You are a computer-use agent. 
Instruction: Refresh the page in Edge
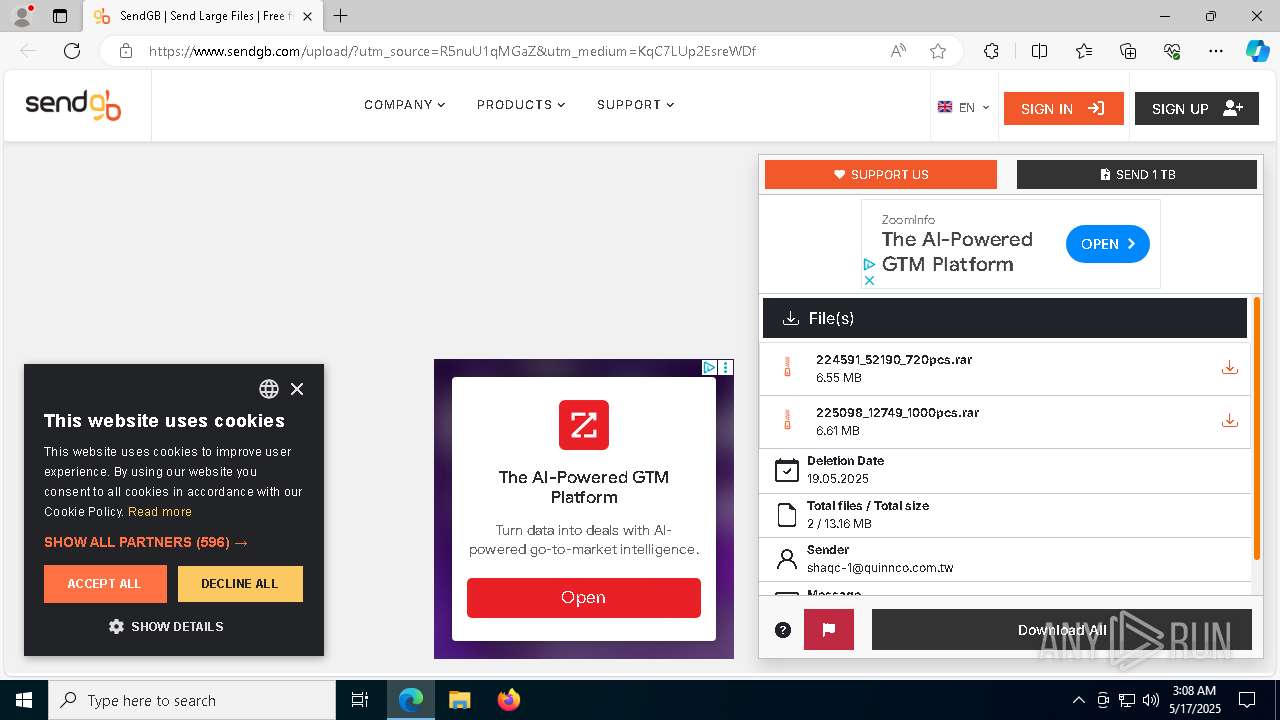[x=72, y=51]
